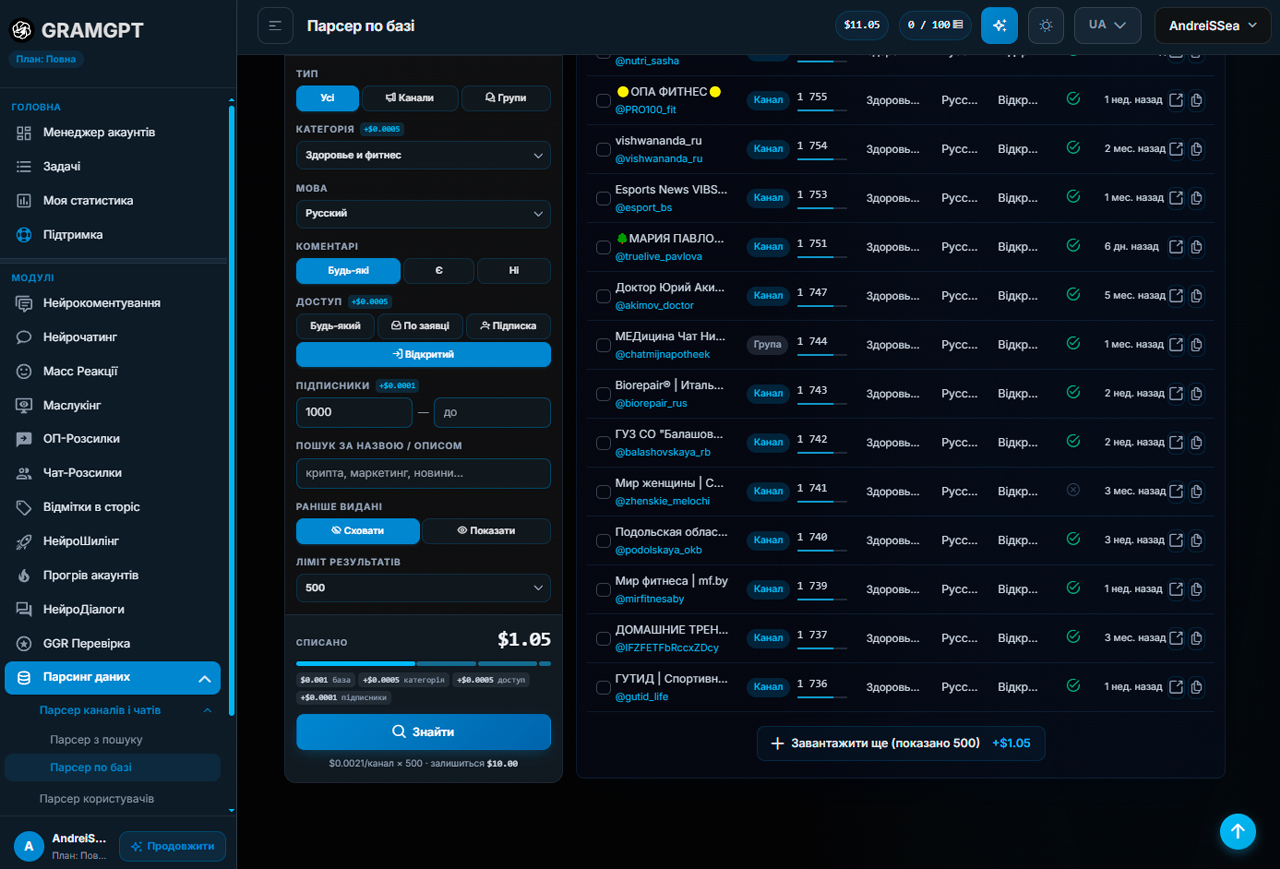The width and height of the screenshot is (1280, 869).
Task: Open the Ліміт результатів dropdown showing 500
Action: click(x=423, y=587)
